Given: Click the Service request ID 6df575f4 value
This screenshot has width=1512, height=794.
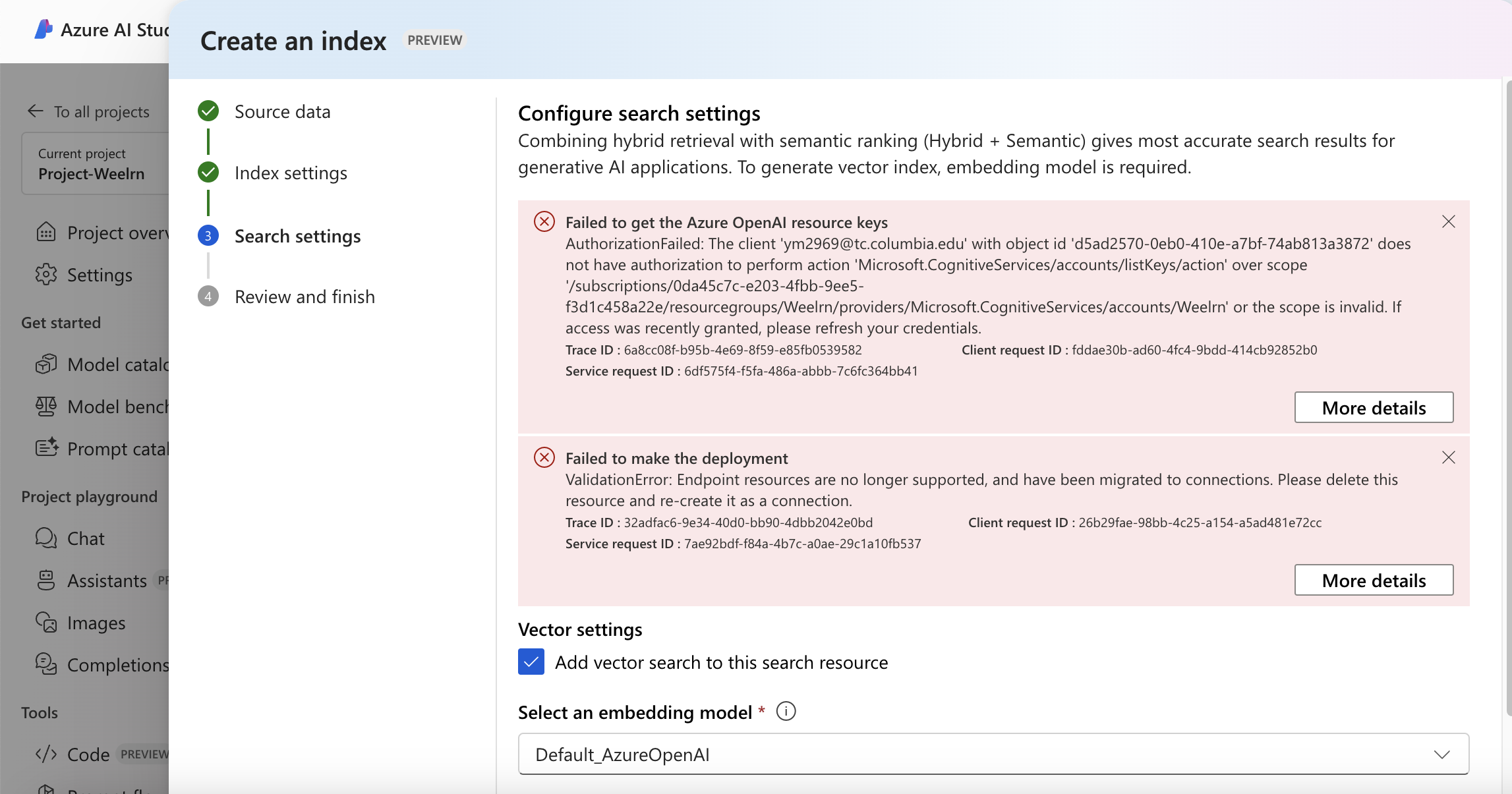Looking at the screenshot, I should (x=801, y=371).
